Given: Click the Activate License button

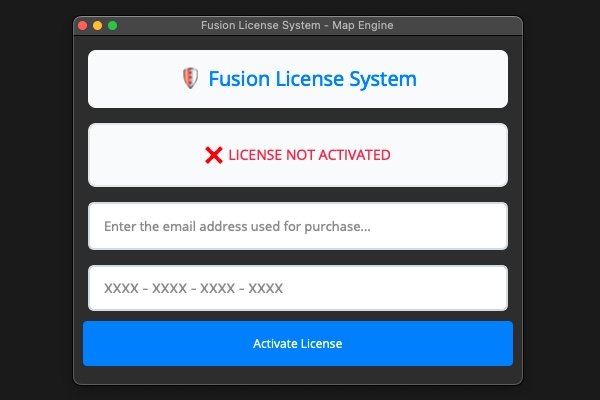Looking at the screenshot, I should click(298, 343).
